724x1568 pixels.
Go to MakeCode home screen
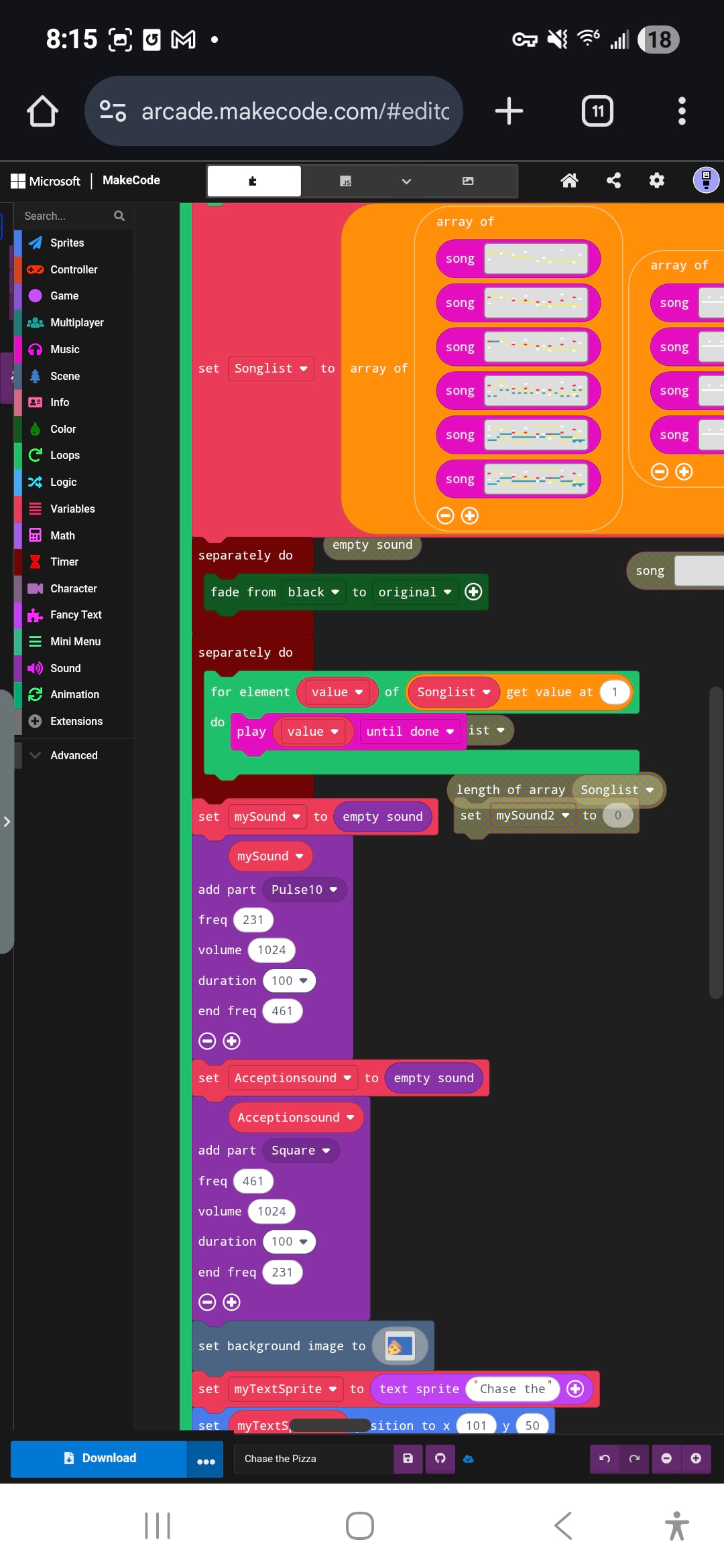click(569, 180)
